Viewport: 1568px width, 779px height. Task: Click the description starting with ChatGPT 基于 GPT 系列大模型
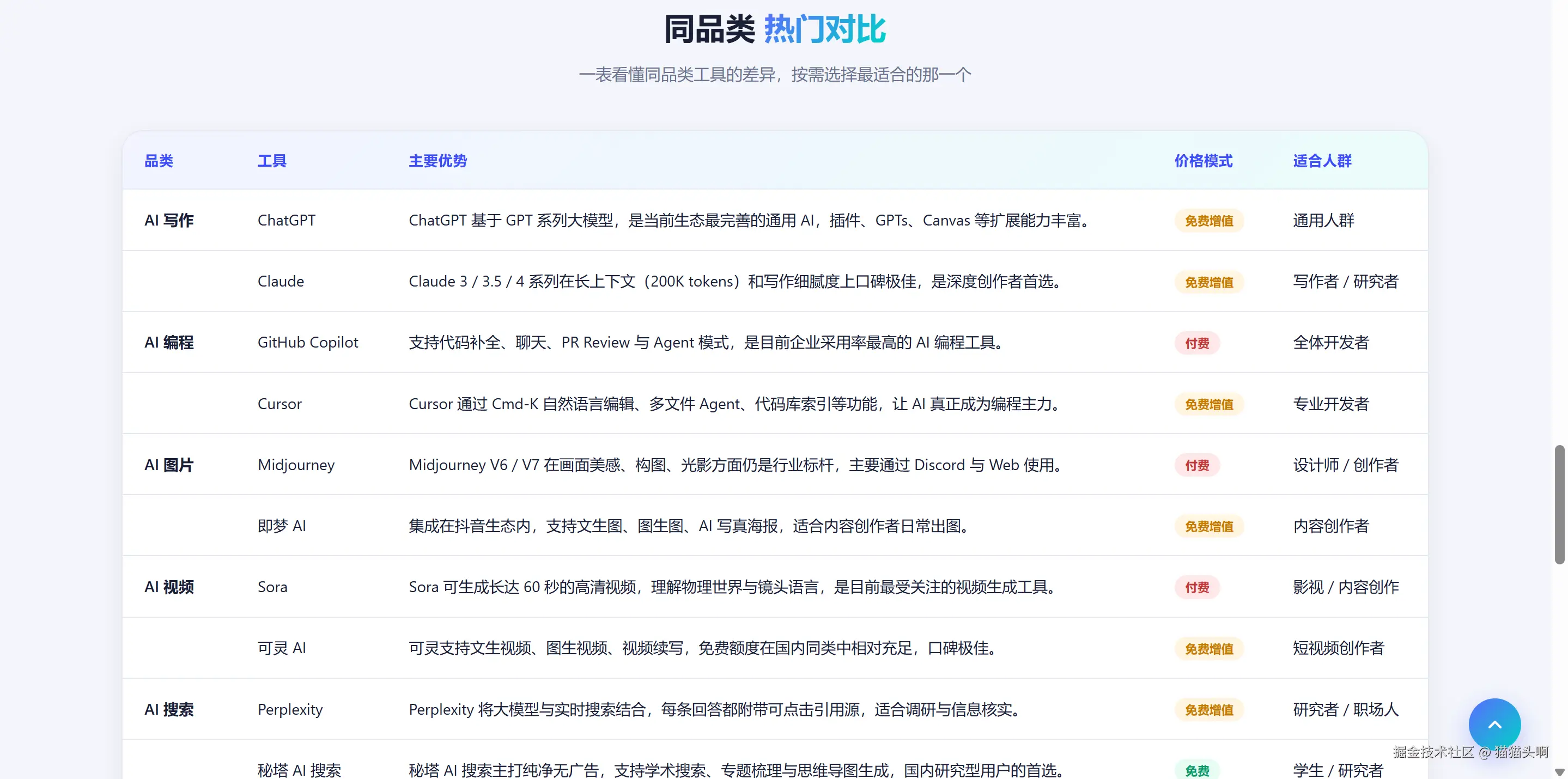point(749,220)
